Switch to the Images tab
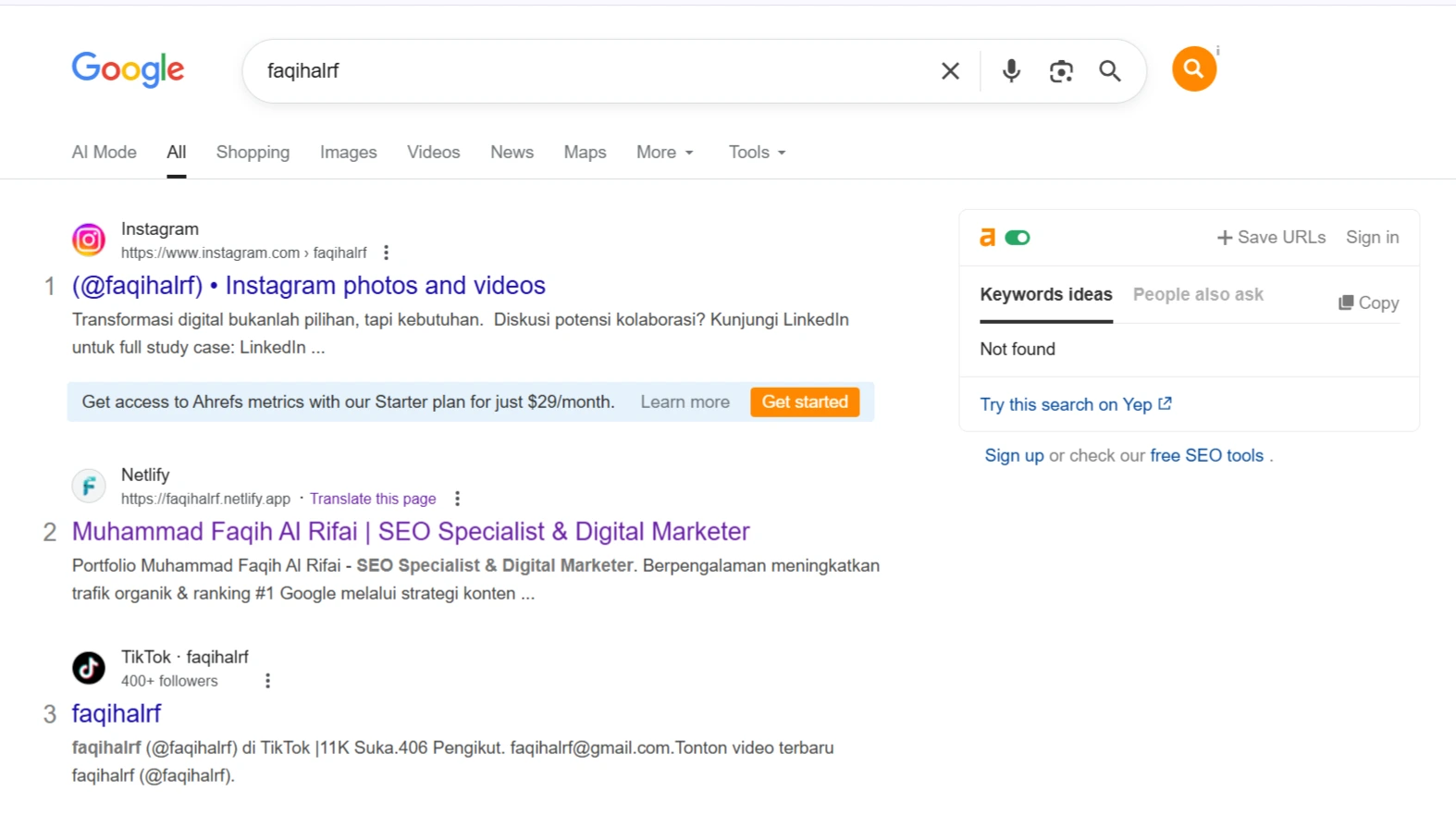 348,153
